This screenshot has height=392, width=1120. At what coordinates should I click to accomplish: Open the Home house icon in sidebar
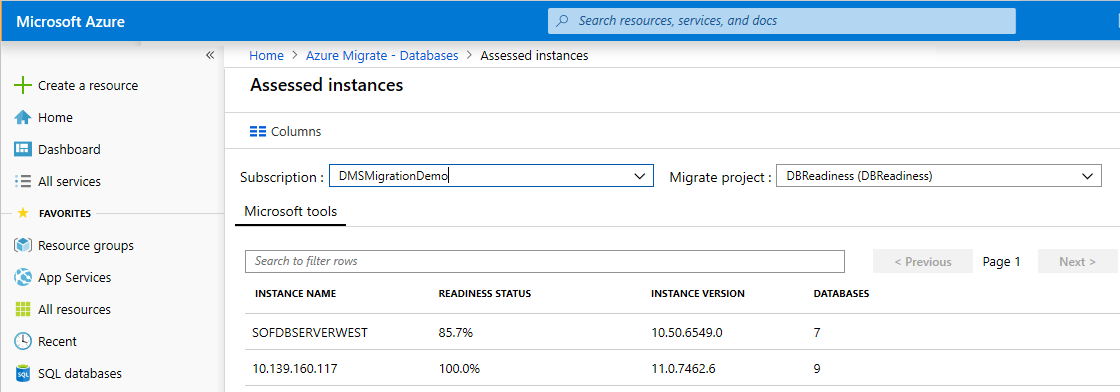tap(23, 117)
